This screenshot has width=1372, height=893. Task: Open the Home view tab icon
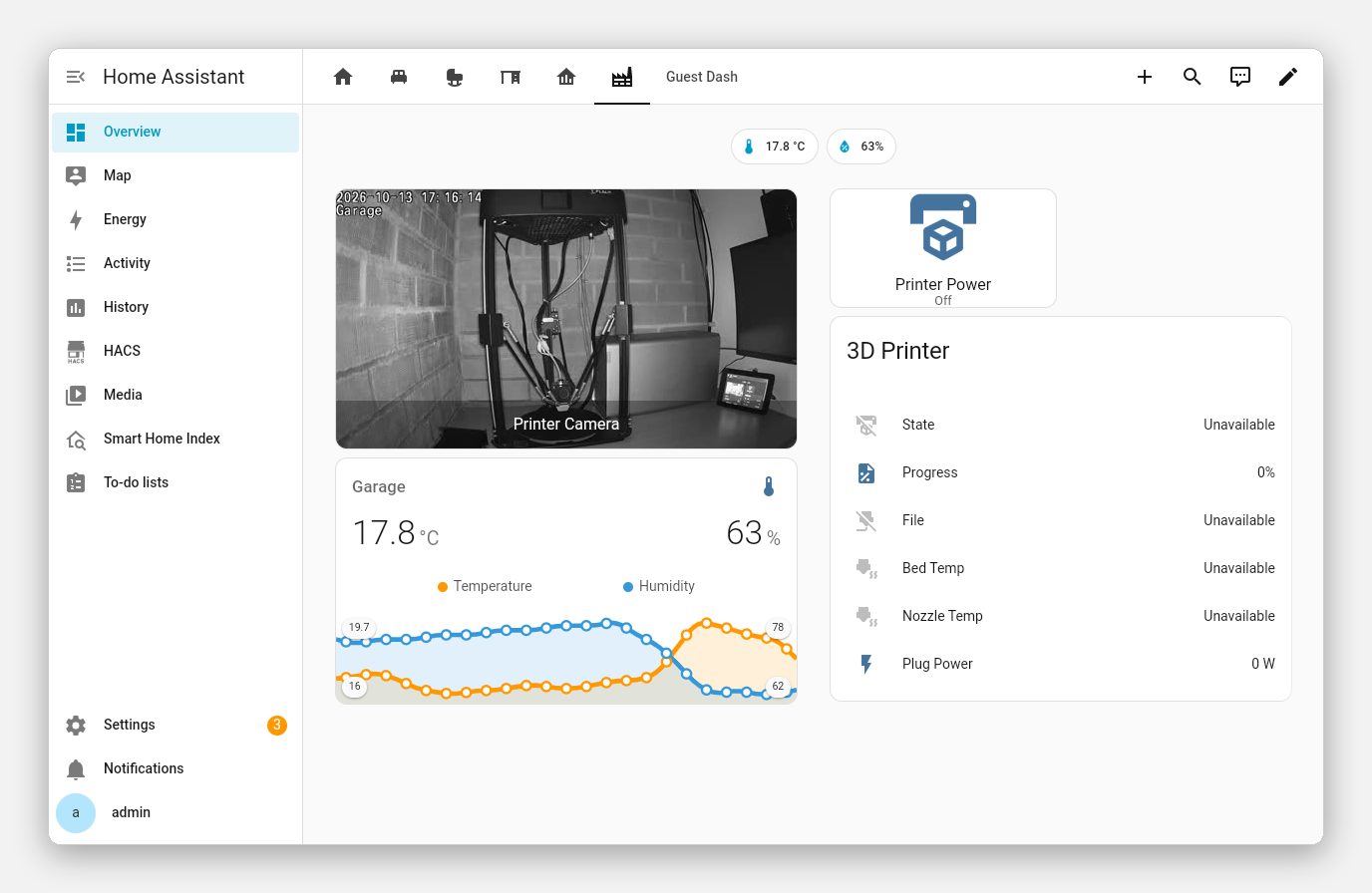point(343,77)
